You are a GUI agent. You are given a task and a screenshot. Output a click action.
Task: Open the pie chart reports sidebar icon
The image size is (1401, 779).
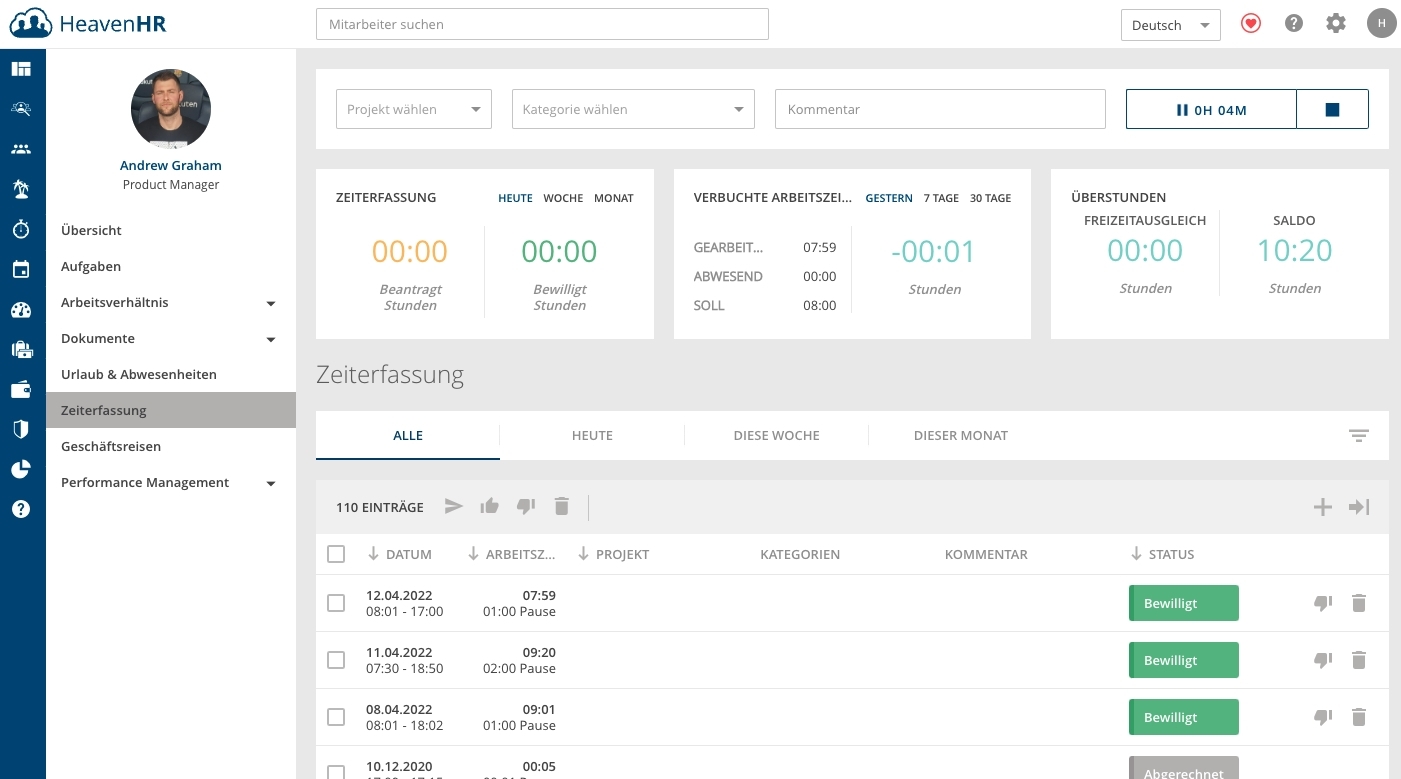point(21,469)
